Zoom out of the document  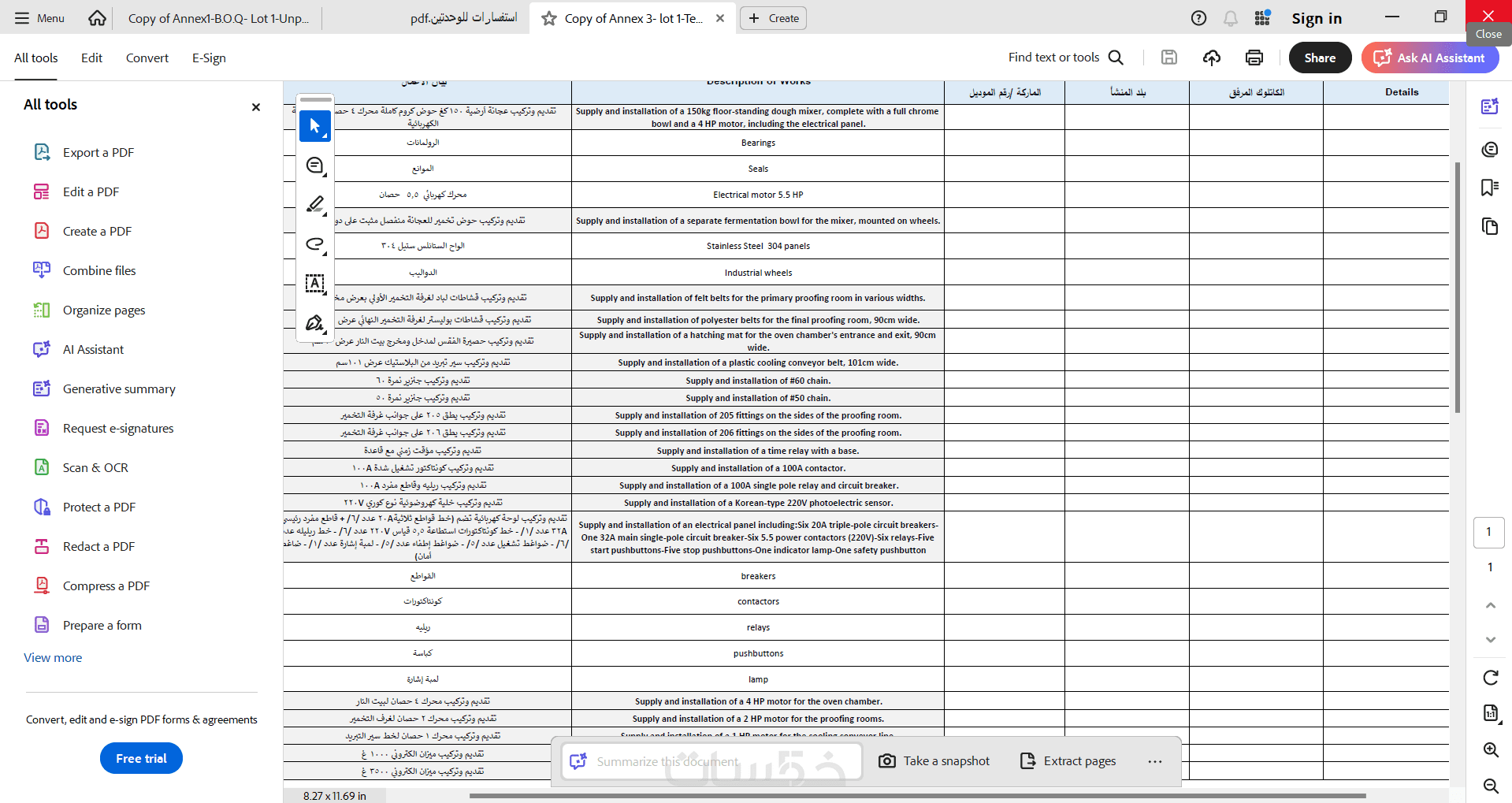1491,786
